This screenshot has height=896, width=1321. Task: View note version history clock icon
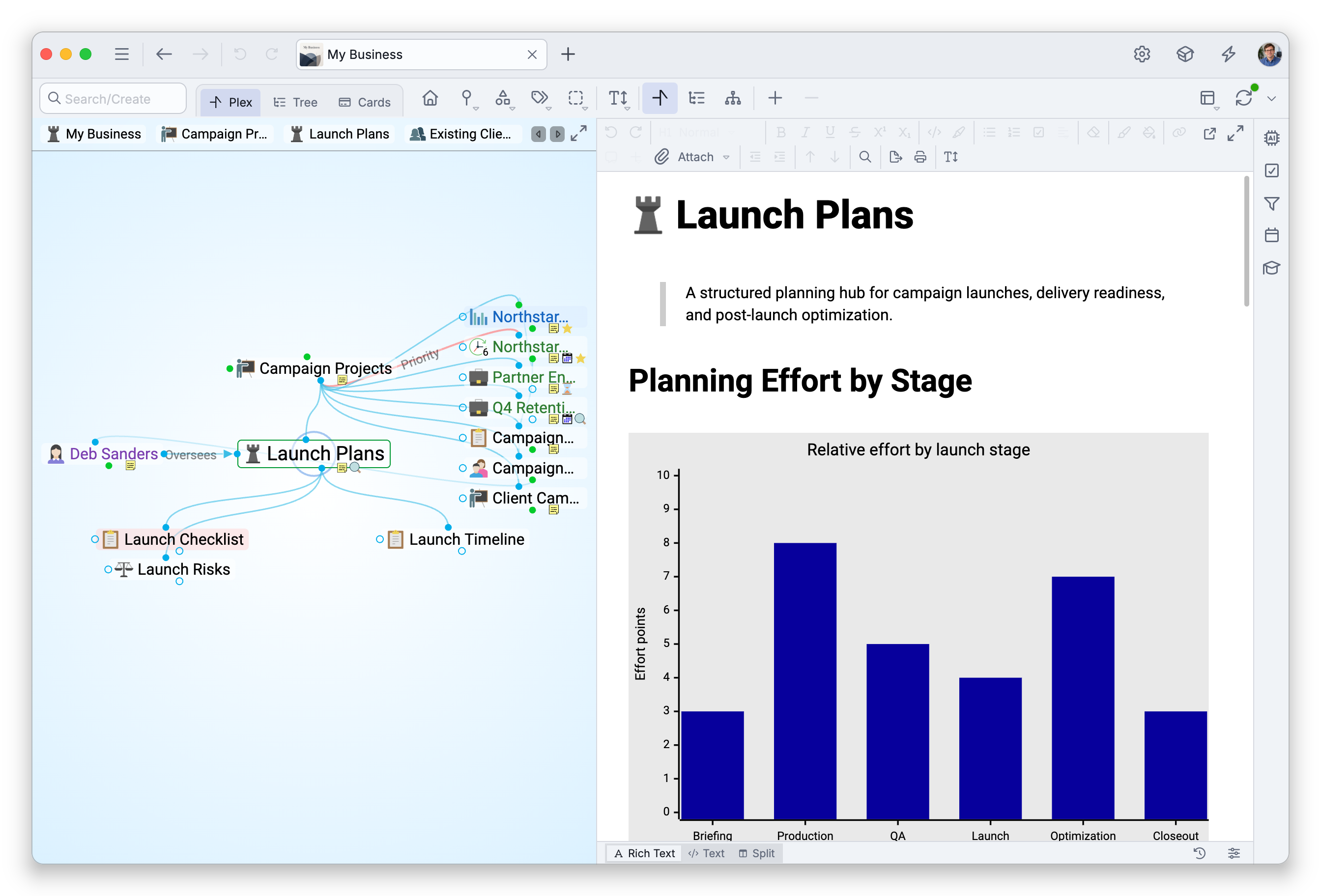tap(1199, 852)
